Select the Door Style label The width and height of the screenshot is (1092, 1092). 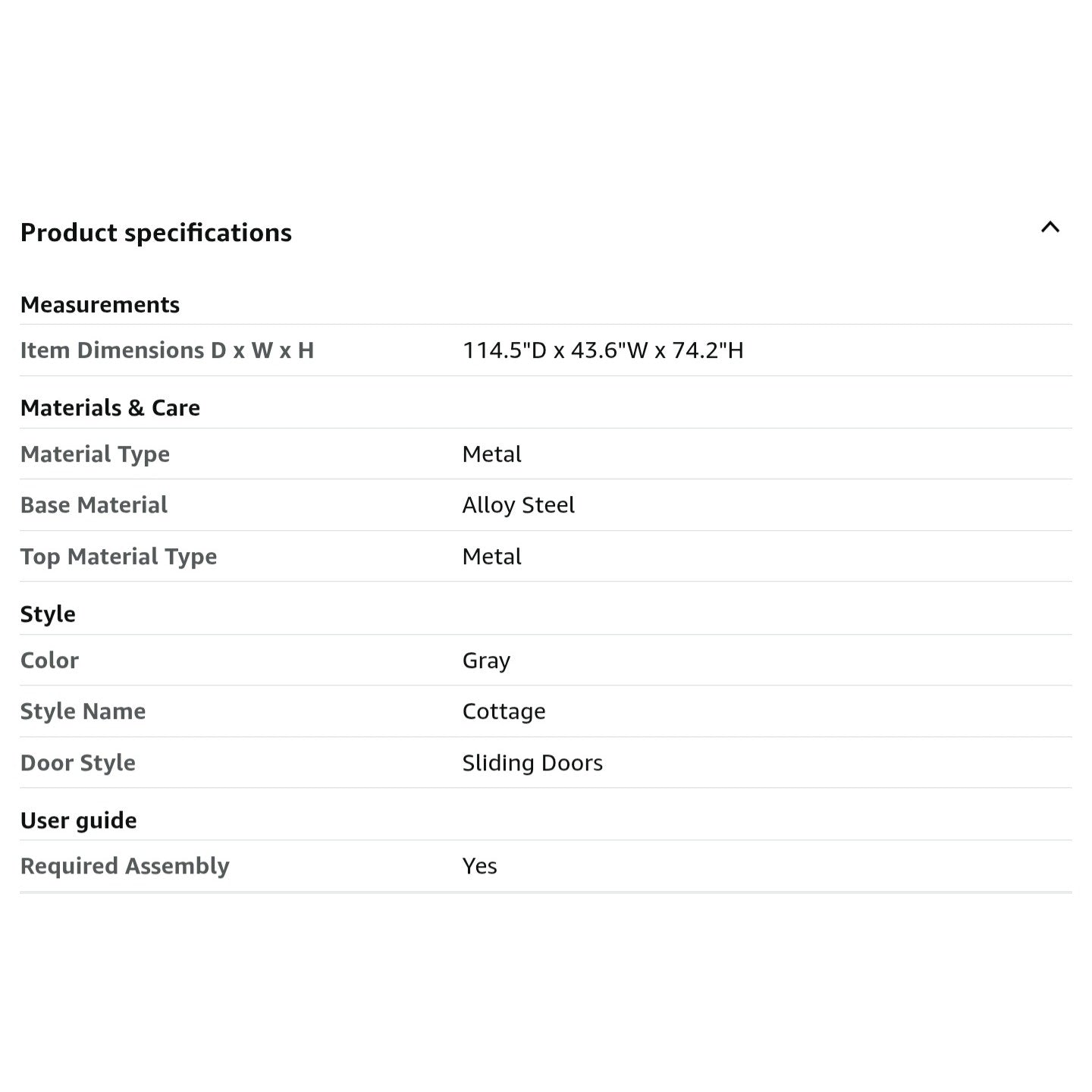[x=78, y=763]
